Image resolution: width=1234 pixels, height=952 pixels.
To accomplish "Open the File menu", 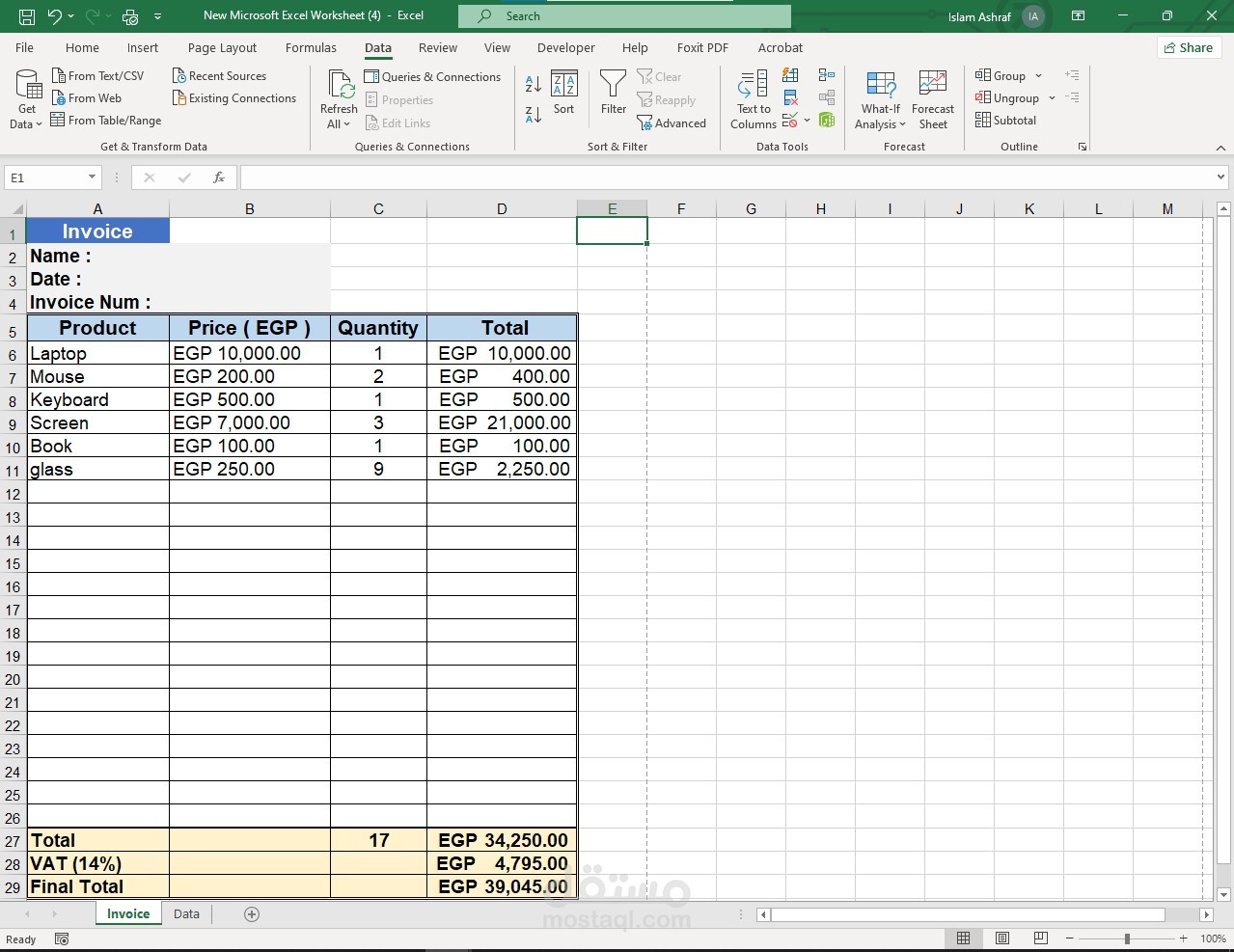I will coord(25,47).
